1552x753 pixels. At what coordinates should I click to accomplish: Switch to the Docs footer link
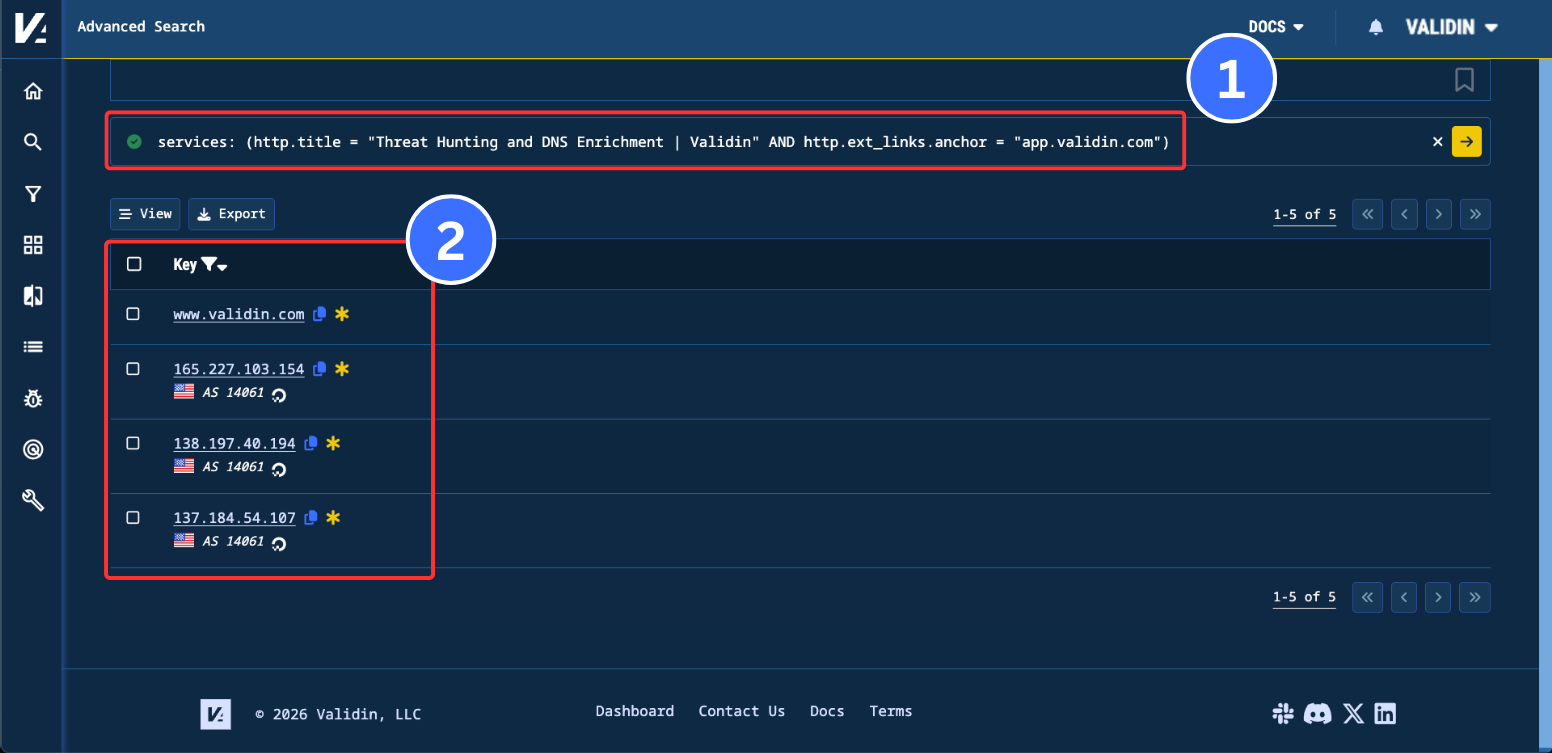coord(827,711)
